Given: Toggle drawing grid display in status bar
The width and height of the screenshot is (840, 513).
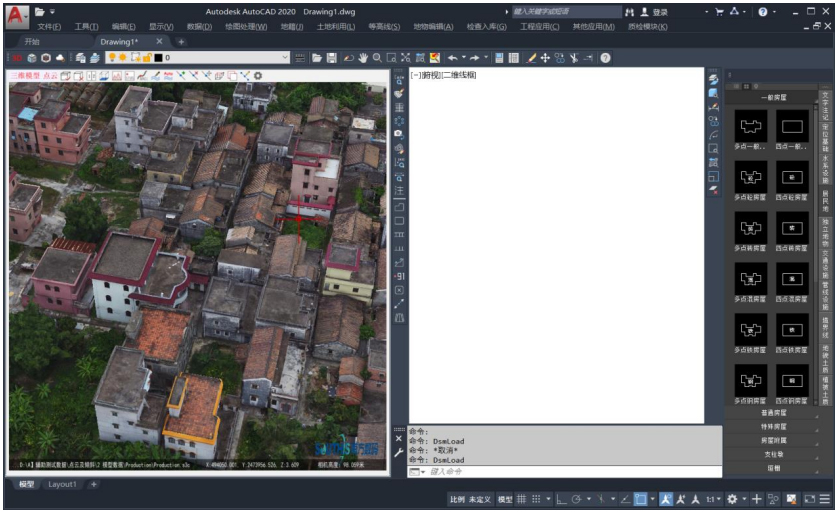Looking at the screenshot, I should click(x=521, y=498).
